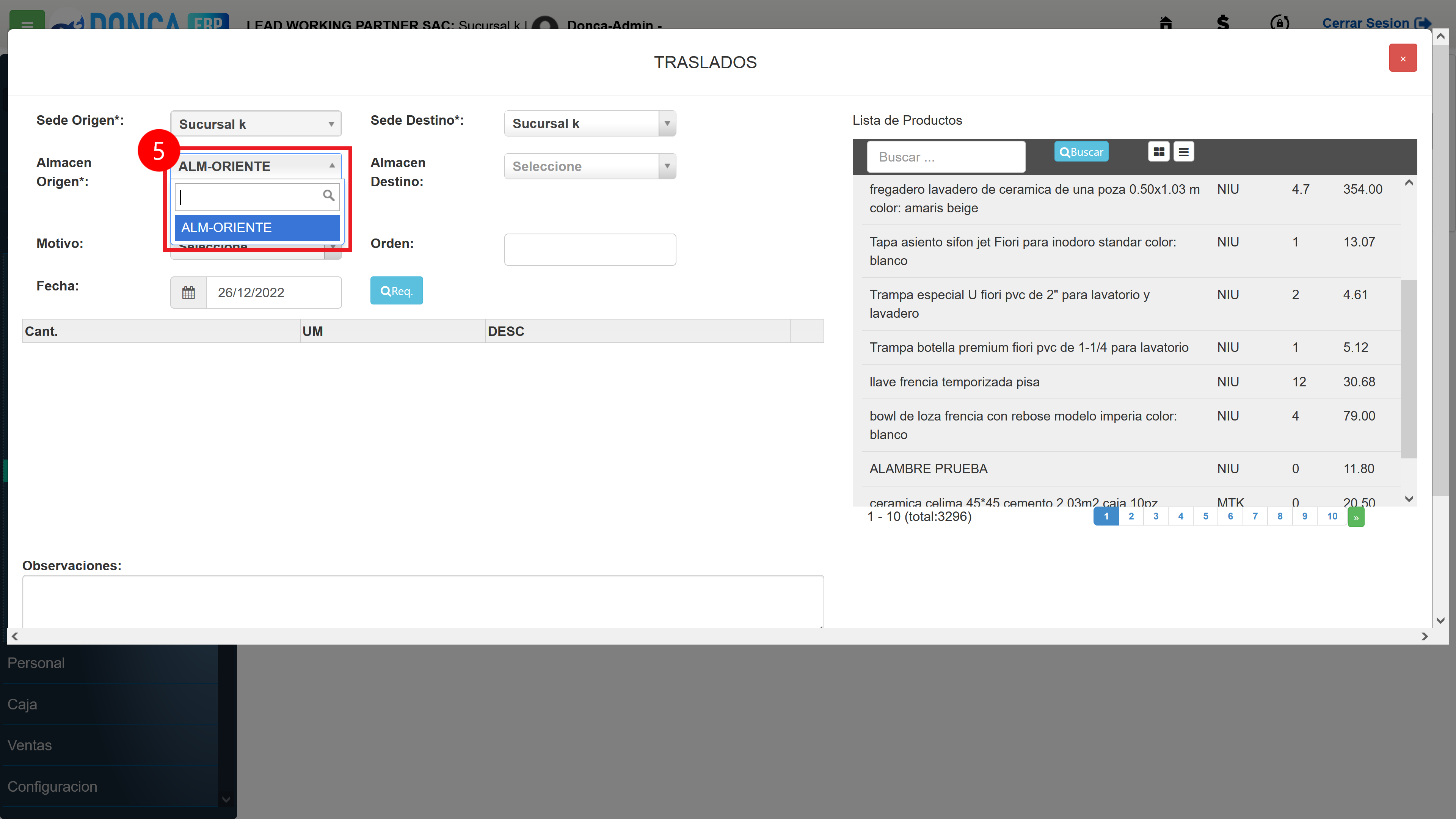Click product list scroll up arrow
Image resolution: width=1456 pixels, height=819 pixels.
[x=1409, y=182]
